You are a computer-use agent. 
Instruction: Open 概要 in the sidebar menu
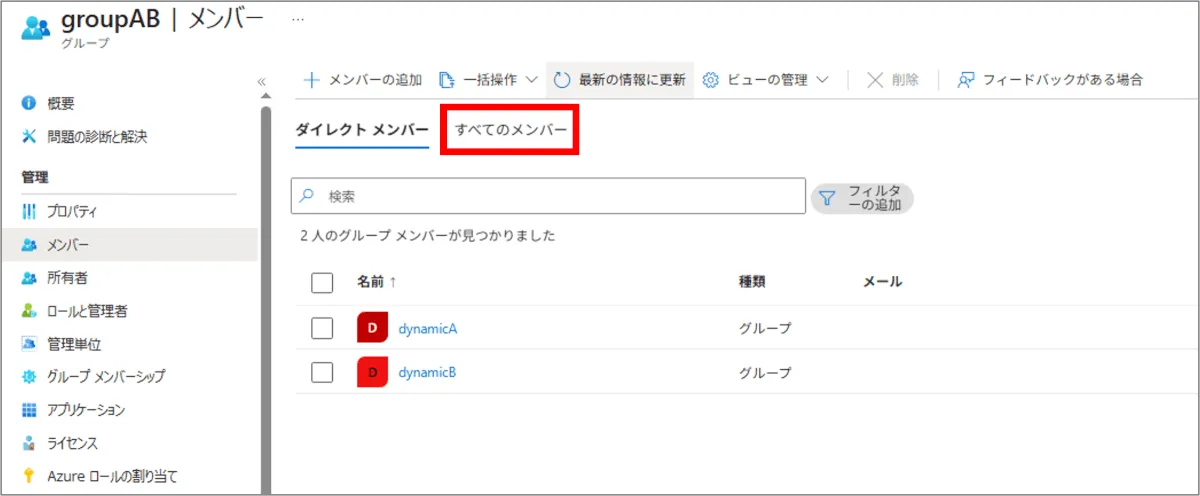(61, 104)
